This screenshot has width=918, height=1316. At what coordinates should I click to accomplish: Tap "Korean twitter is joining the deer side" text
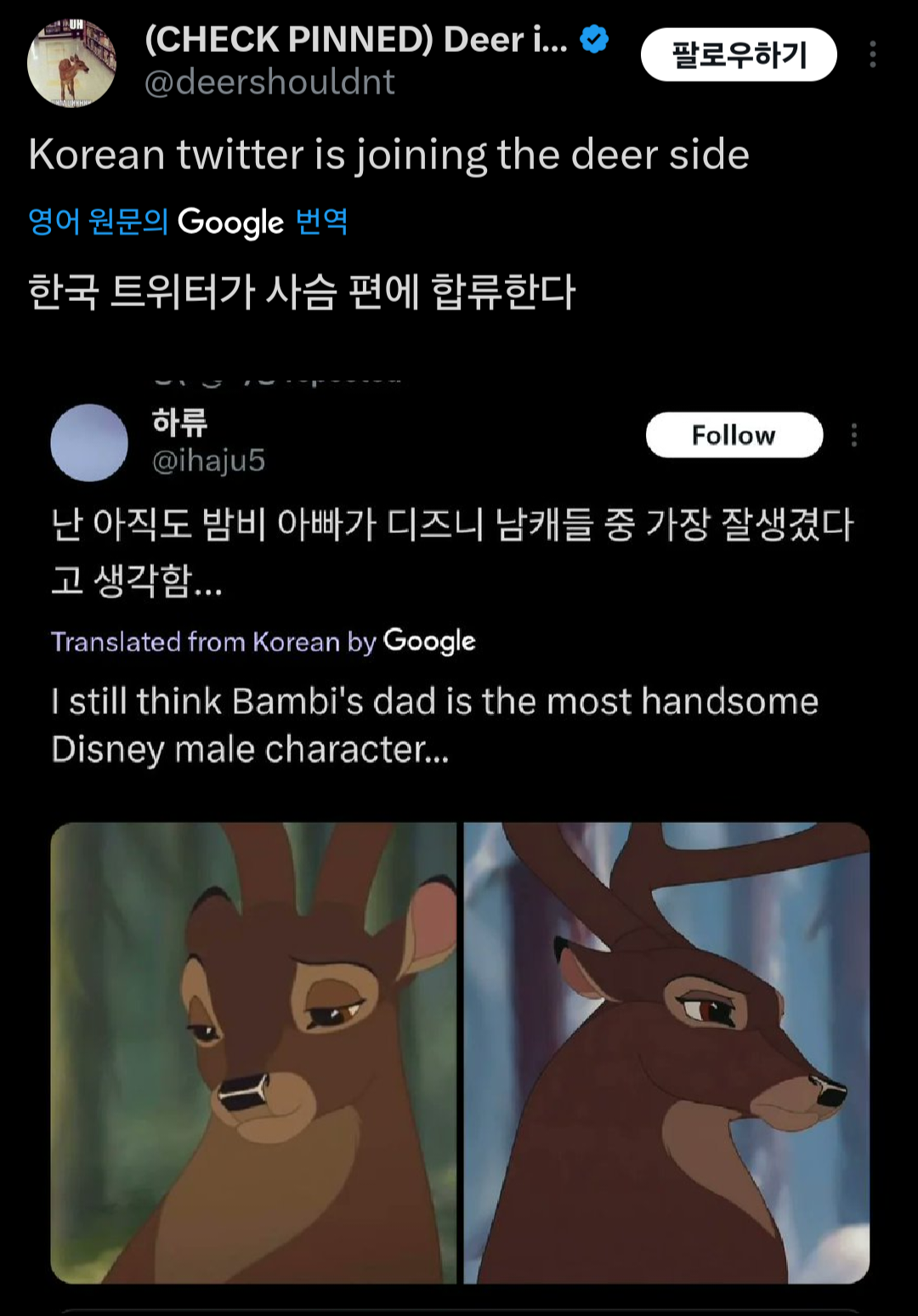pyautogui.click(x=388, y=155)
